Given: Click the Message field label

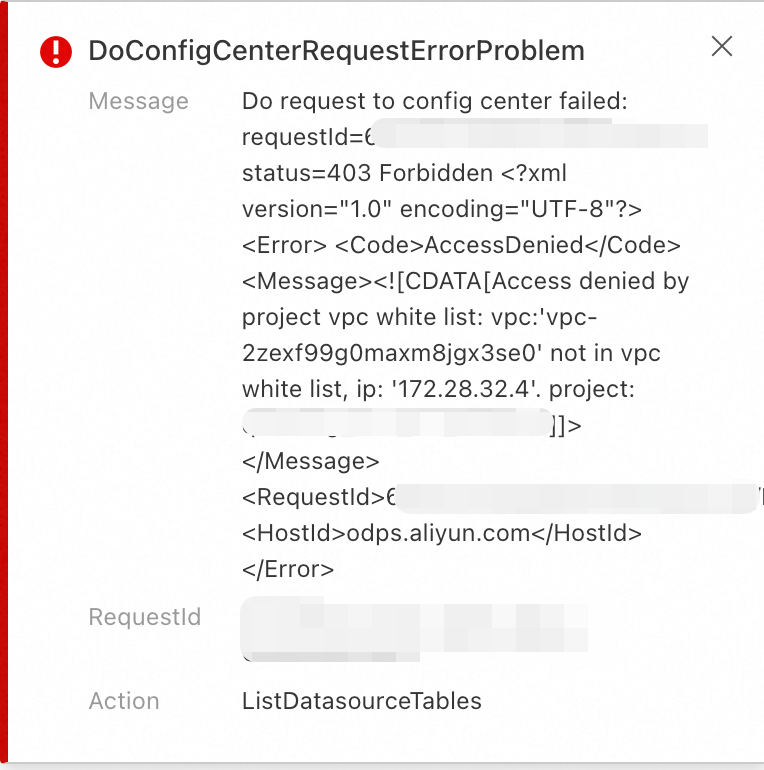Looking at the screenshot, I should (x=138, y=101).
